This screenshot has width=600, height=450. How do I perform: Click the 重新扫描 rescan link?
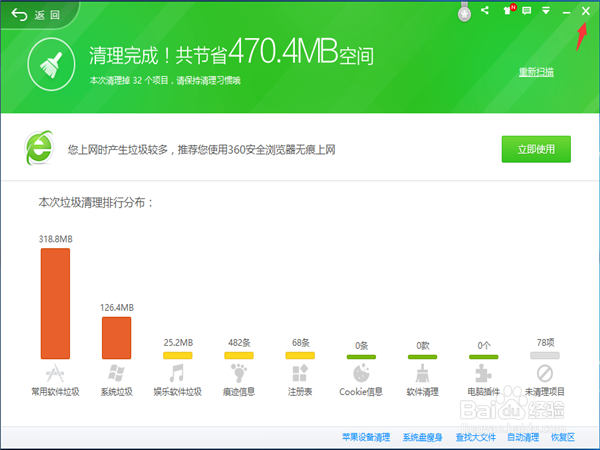coord(536,72)
